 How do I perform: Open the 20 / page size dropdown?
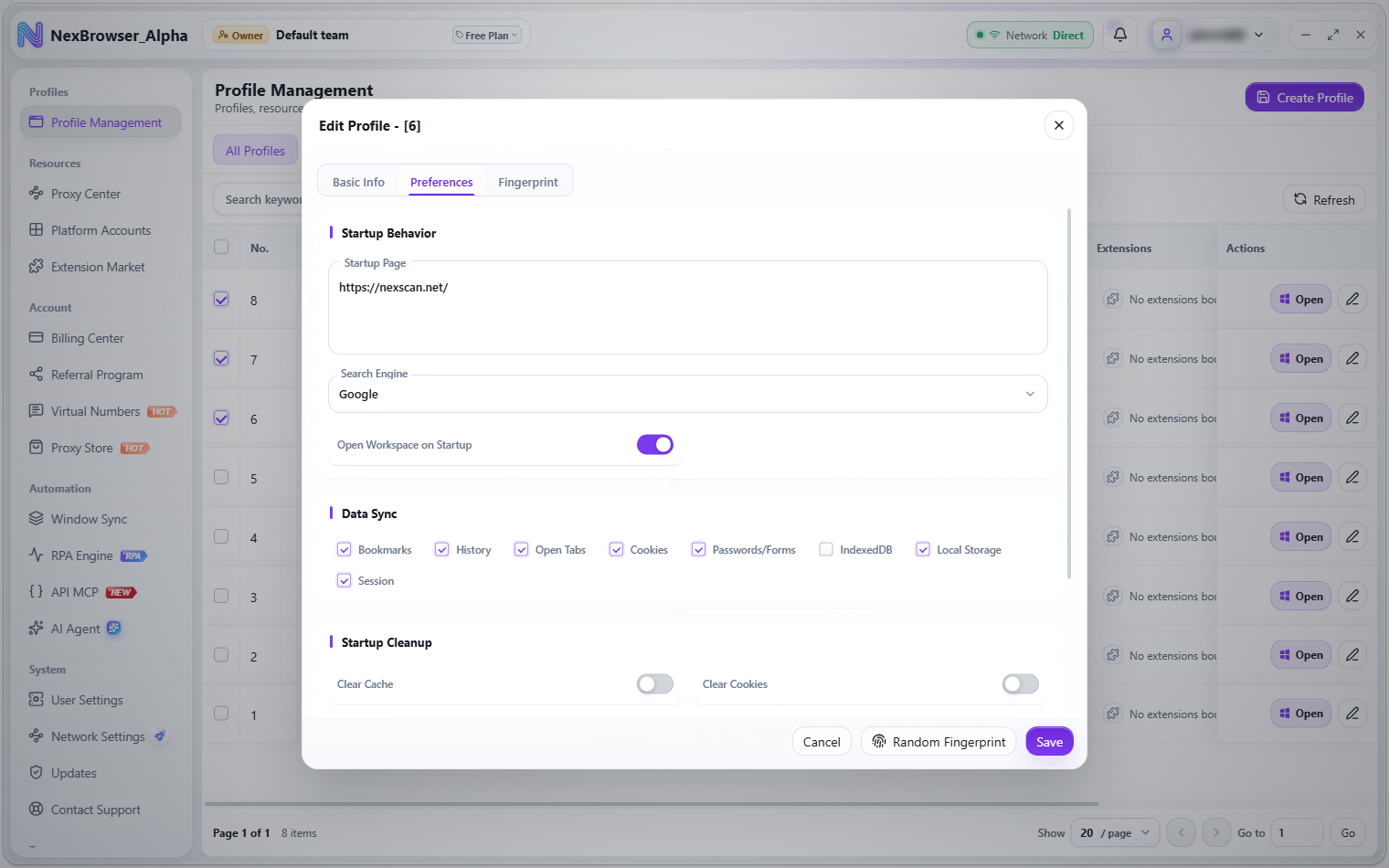pos(1115,832)
